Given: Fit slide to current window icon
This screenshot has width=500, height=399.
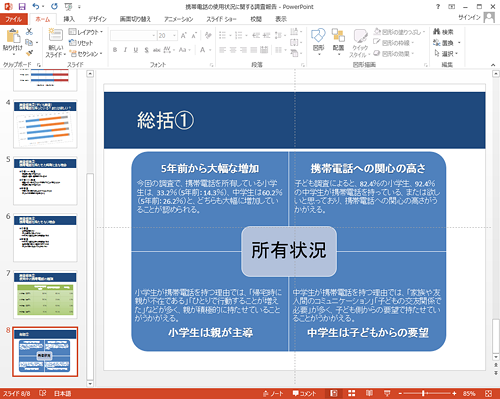Looking at the screenshot, I should pos(489,394).
